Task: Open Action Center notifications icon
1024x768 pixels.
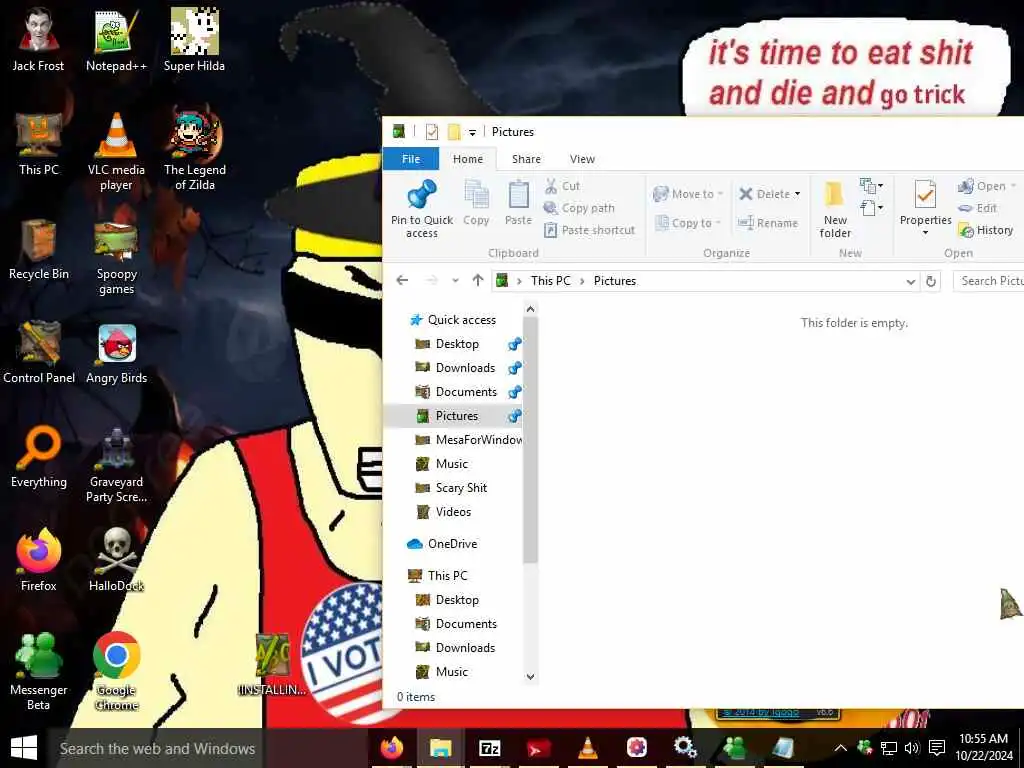Action: [936, 748]
